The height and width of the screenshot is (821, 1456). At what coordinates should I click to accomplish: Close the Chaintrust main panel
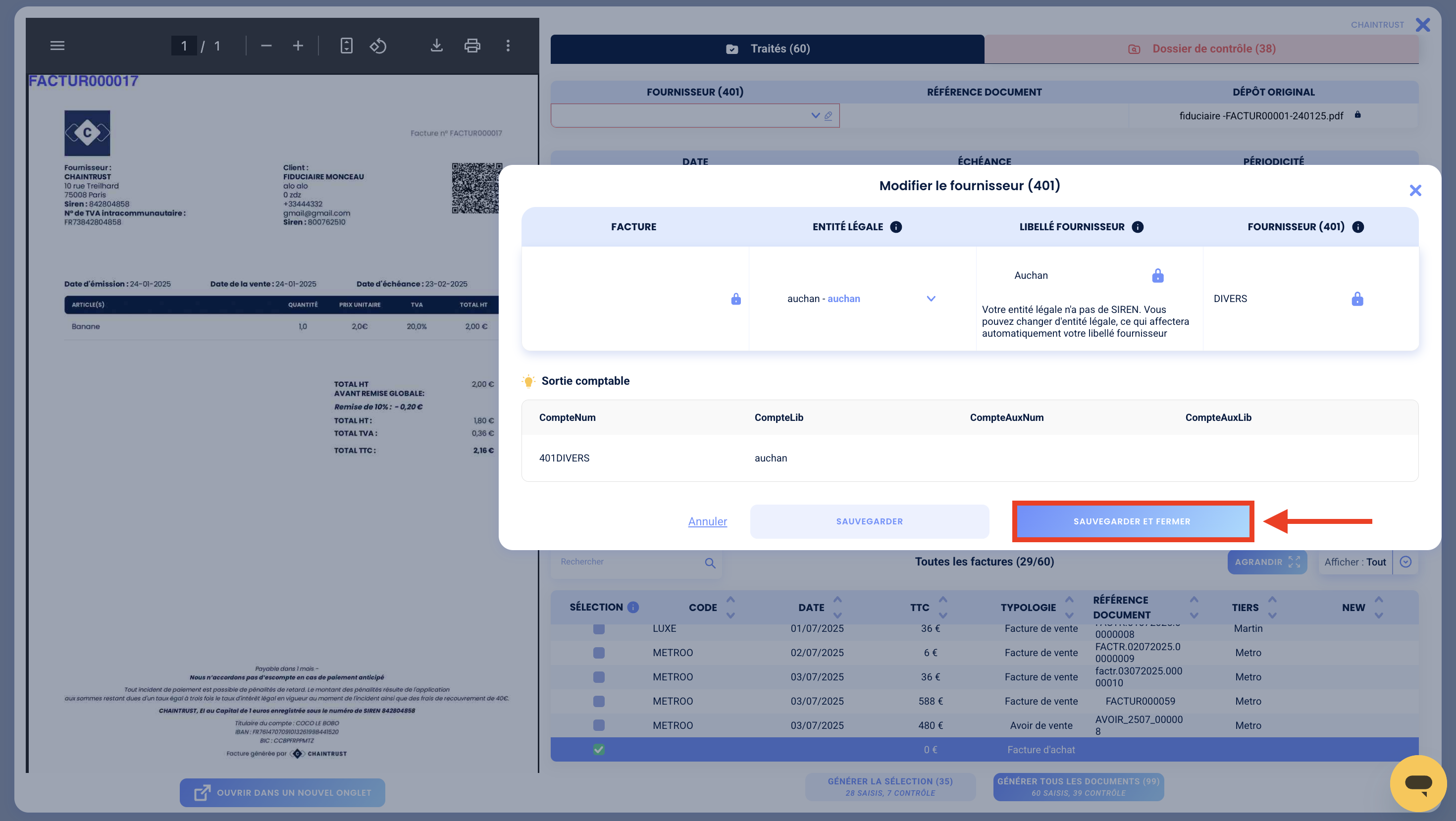click(x=1423, y=25)
